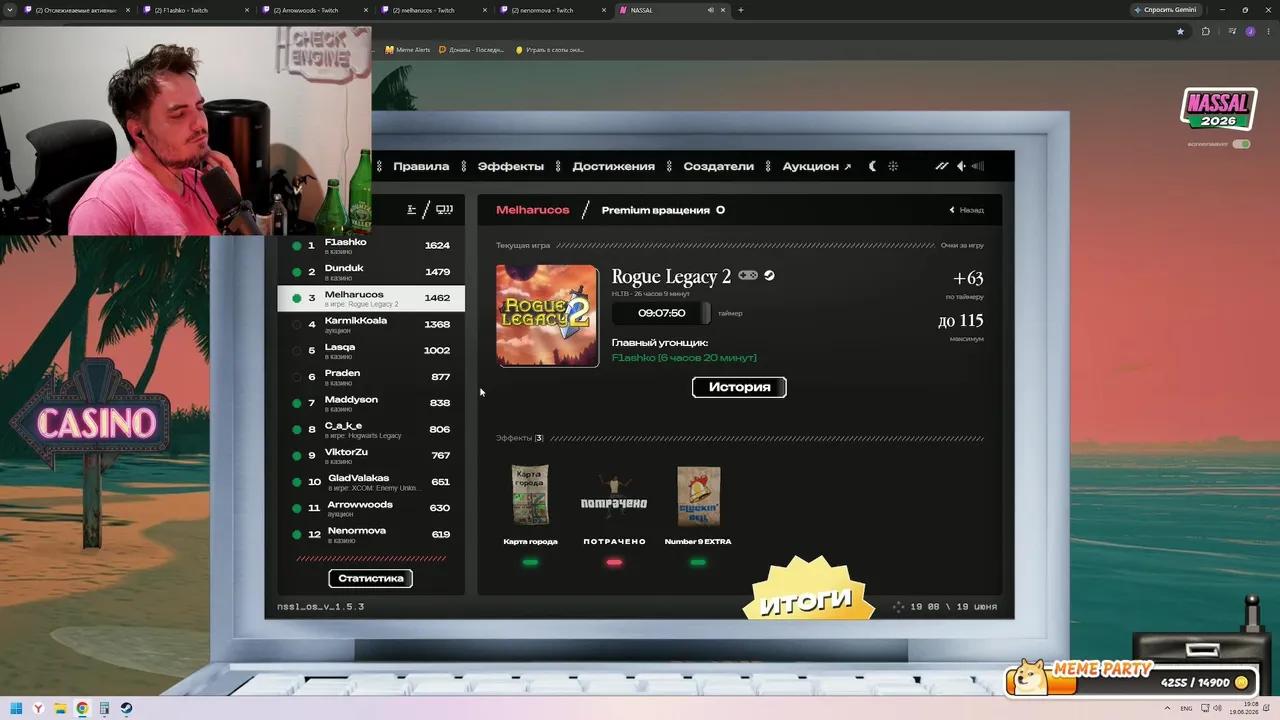Select Nenormova leaderboard row
Image resolution: width=1280 pixels, height=720 pixels.
pyautogui.click(x=371, y=534)
